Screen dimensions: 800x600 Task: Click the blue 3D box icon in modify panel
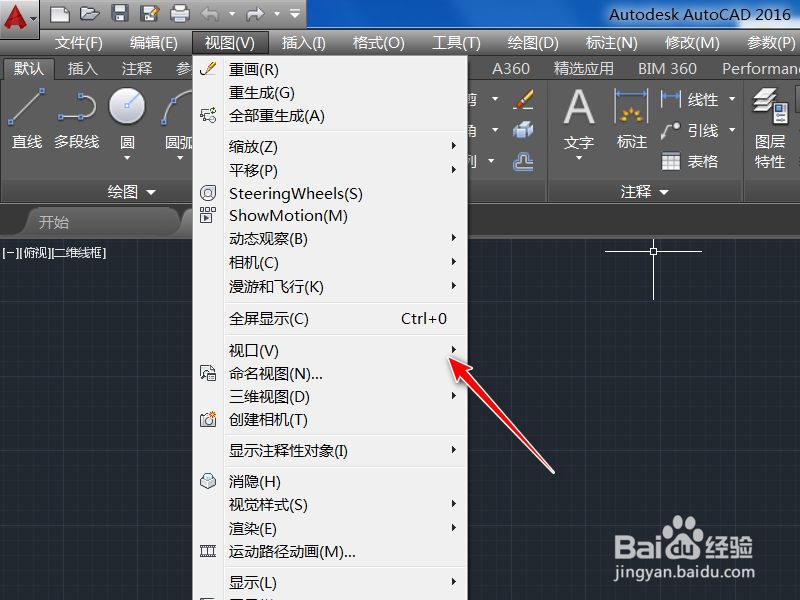[x=523, y=130]
